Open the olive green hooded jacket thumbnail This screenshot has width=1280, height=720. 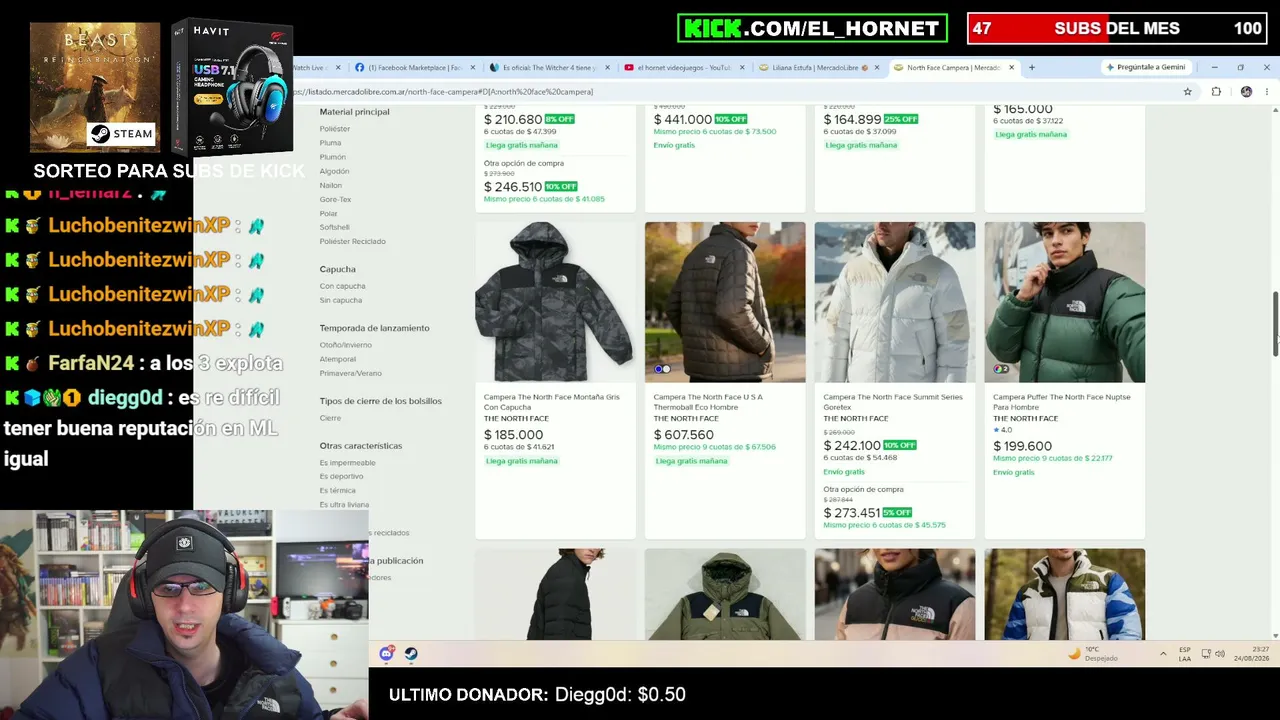(x=725, y=594)
